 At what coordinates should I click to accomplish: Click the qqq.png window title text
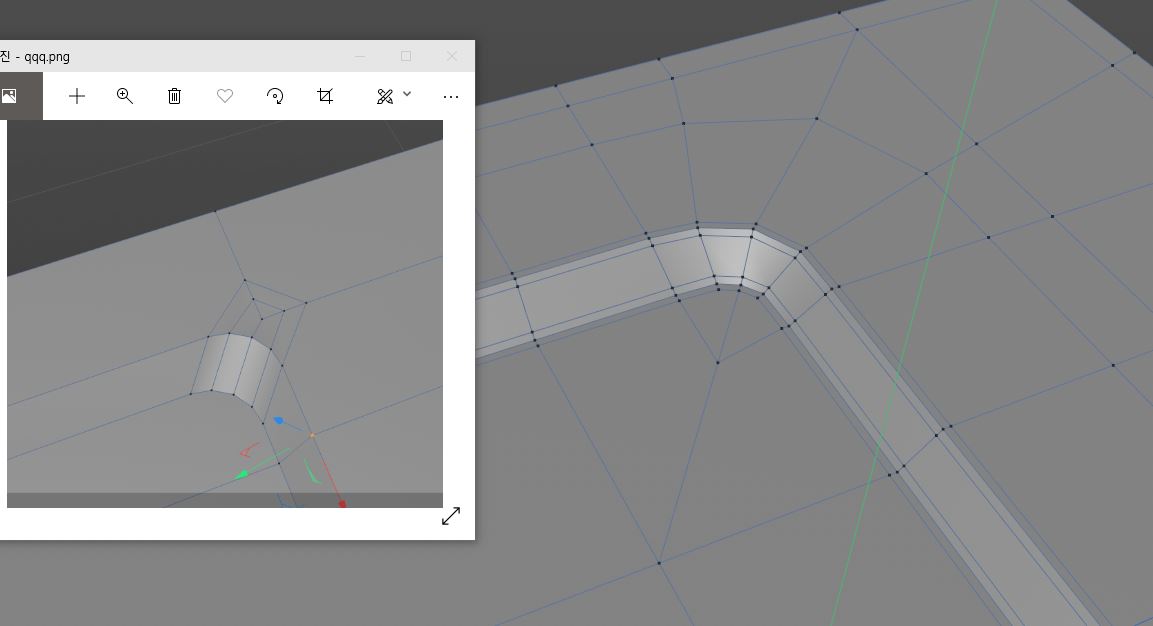pos(35,57)
